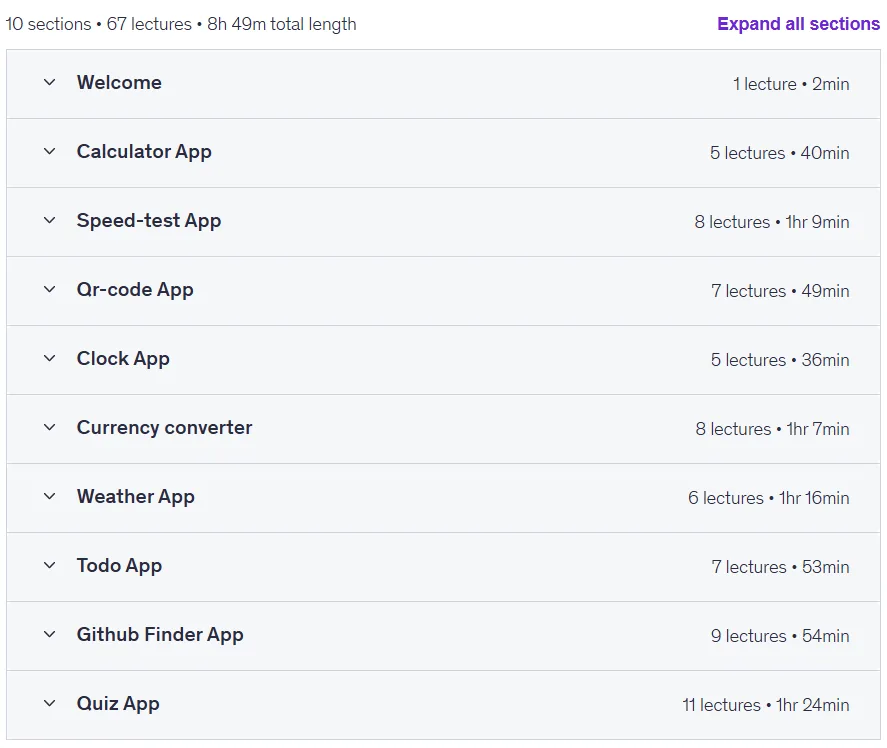Click Expand all sections link
Screen dimensions: 887x748
pos(798,24)
